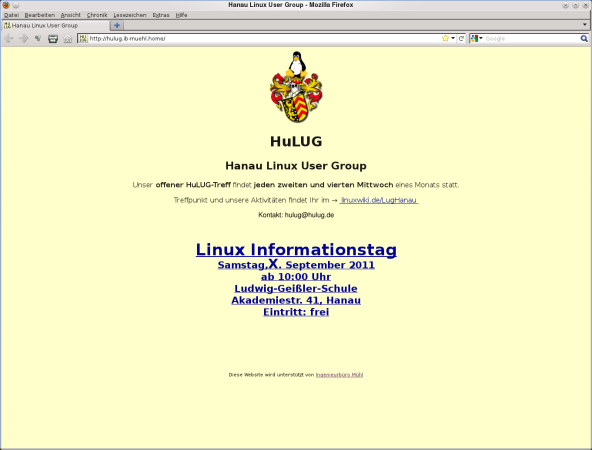This screenshot has width=592, height=450.
Task: Open the Hilfe menu
Action: [x=181, y=15]
